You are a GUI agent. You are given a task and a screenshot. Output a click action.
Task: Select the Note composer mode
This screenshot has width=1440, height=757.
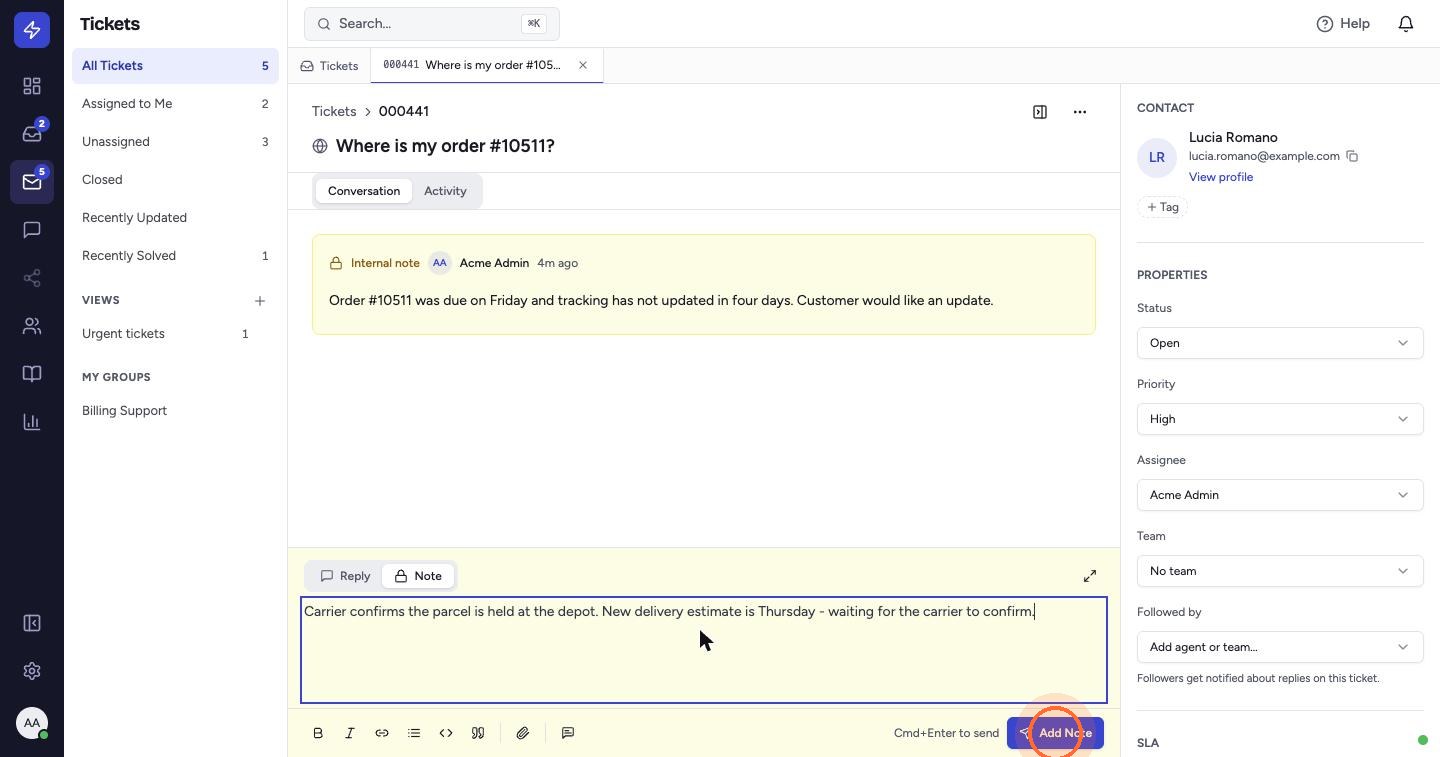pos(418,576)
